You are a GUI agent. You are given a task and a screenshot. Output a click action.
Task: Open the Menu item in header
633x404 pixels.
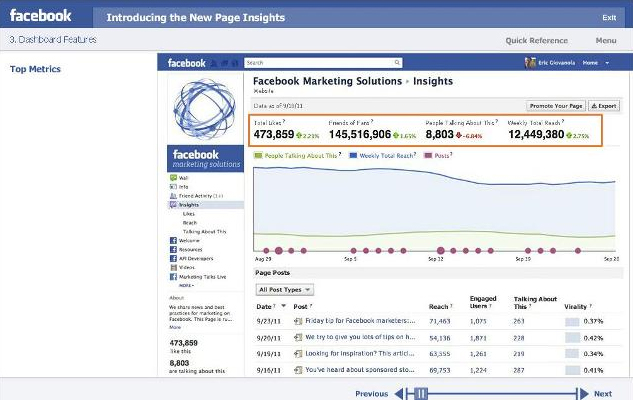click(605, 41)
